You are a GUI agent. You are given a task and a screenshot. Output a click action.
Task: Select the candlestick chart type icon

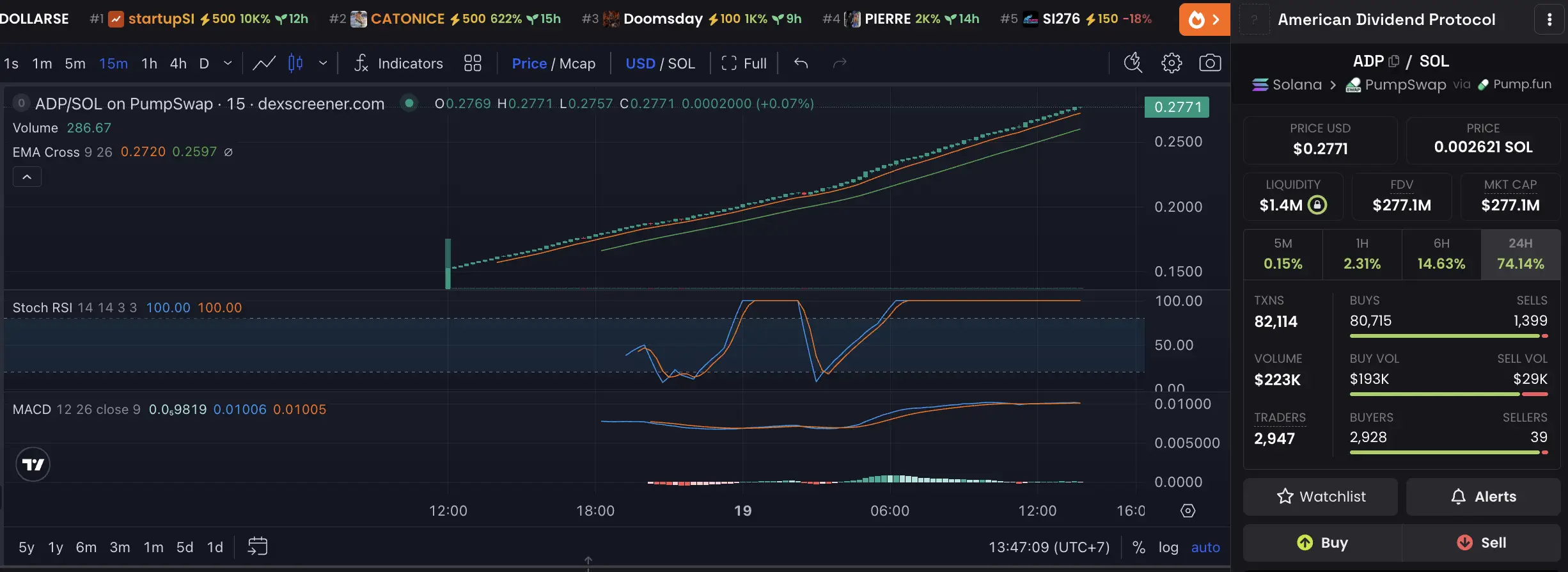point(295,63)
